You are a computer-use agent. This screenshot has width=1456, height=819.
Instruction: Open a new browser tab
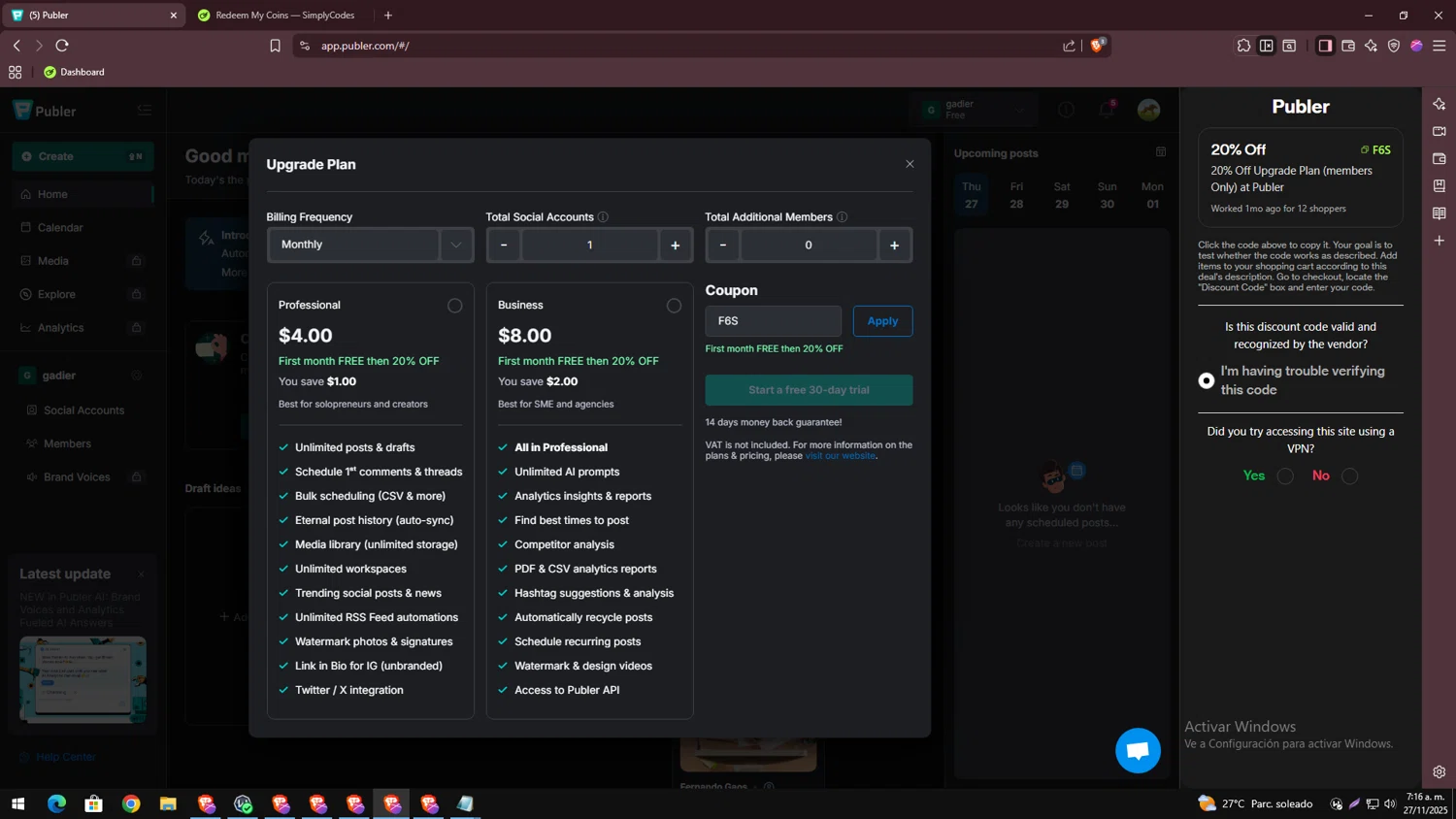[x=388, y=16]
